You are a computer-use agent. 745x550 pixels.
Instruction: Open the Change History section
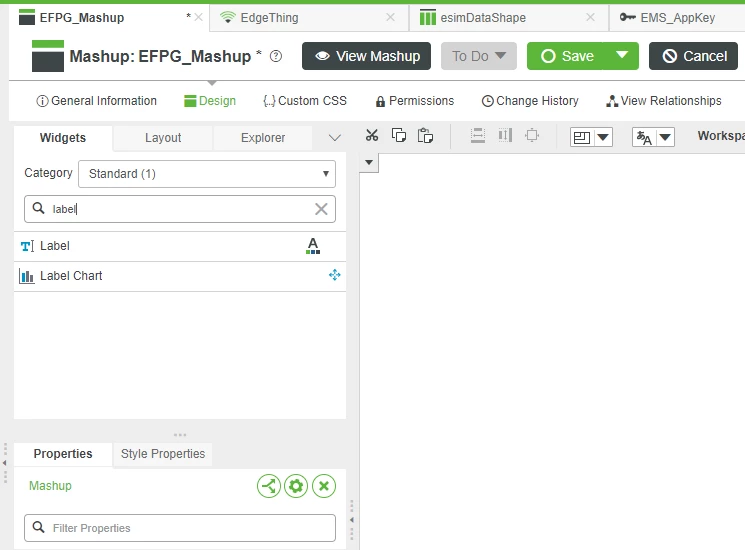pos(530,101)
